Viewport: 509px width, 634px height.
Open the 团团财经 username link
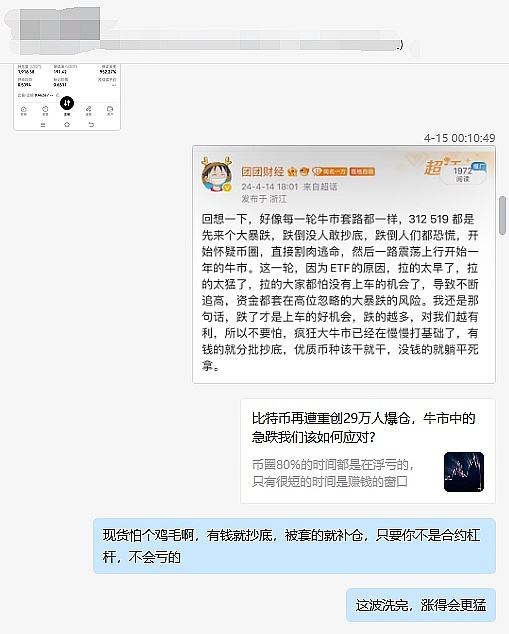click(x=263, y=171)
